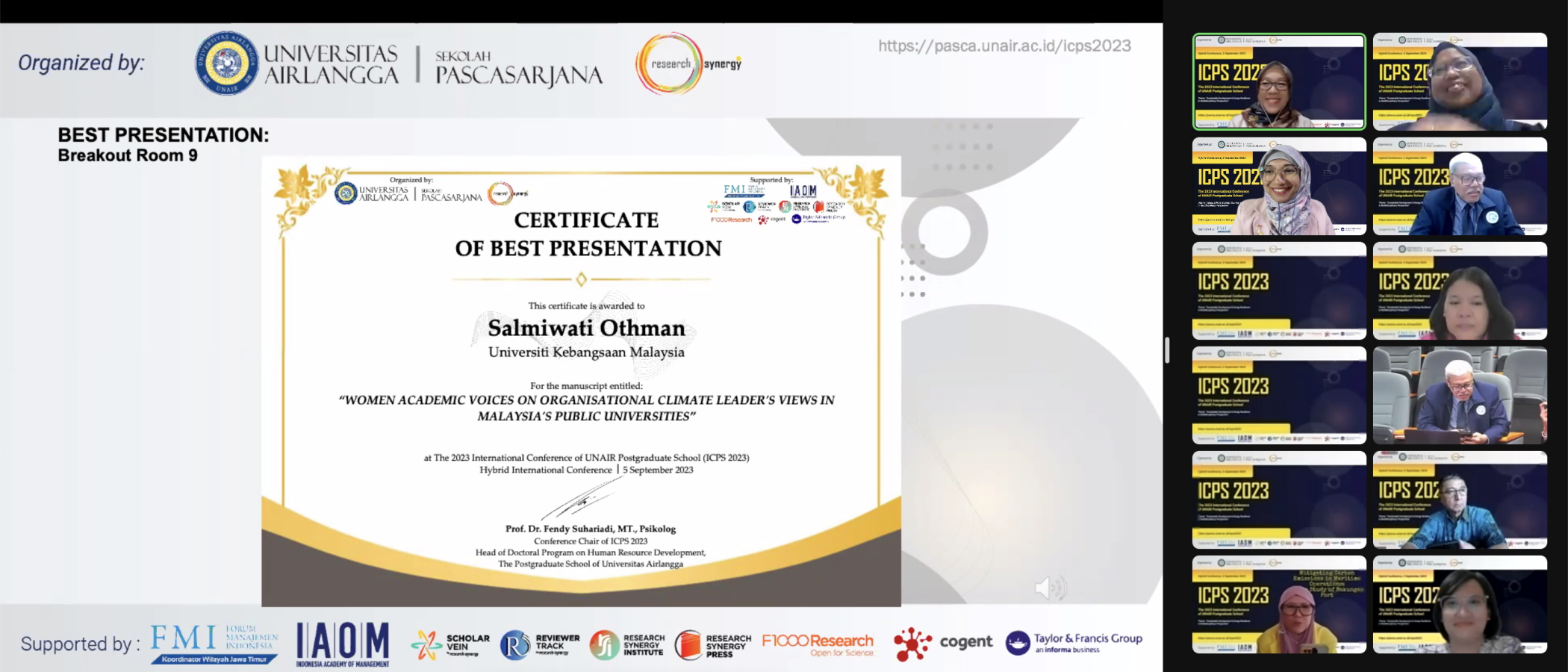Click the 'Breakout Room 9' text

[128, 155]
